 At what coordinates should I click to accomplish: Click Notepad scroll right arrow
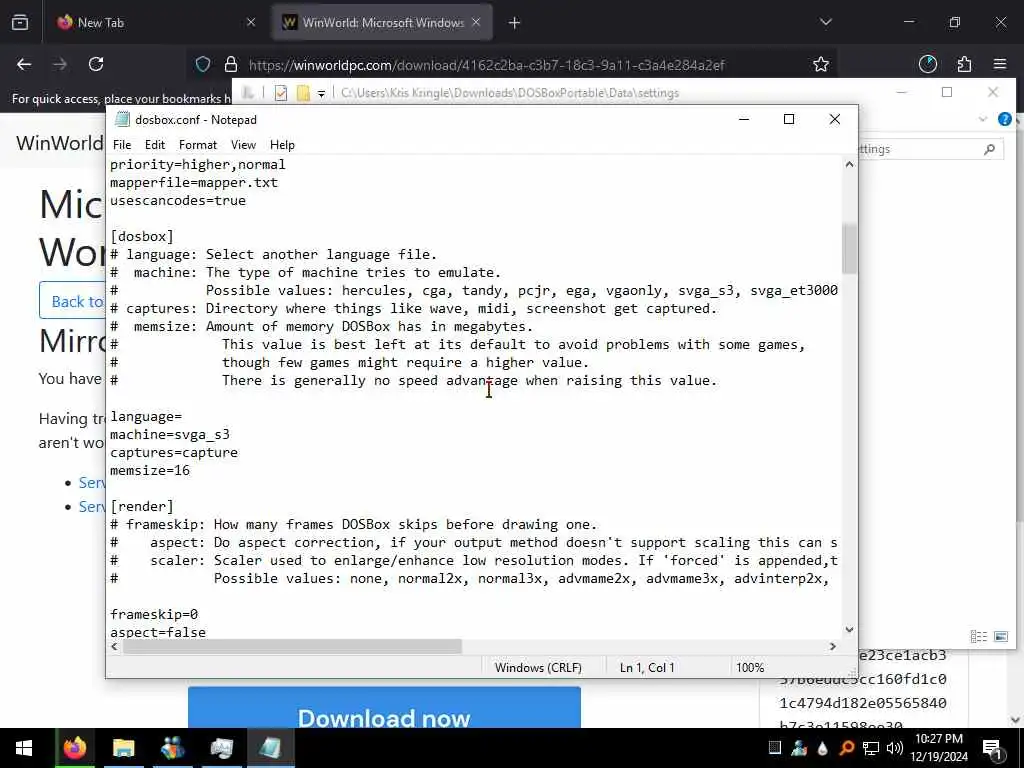point(833,646)
